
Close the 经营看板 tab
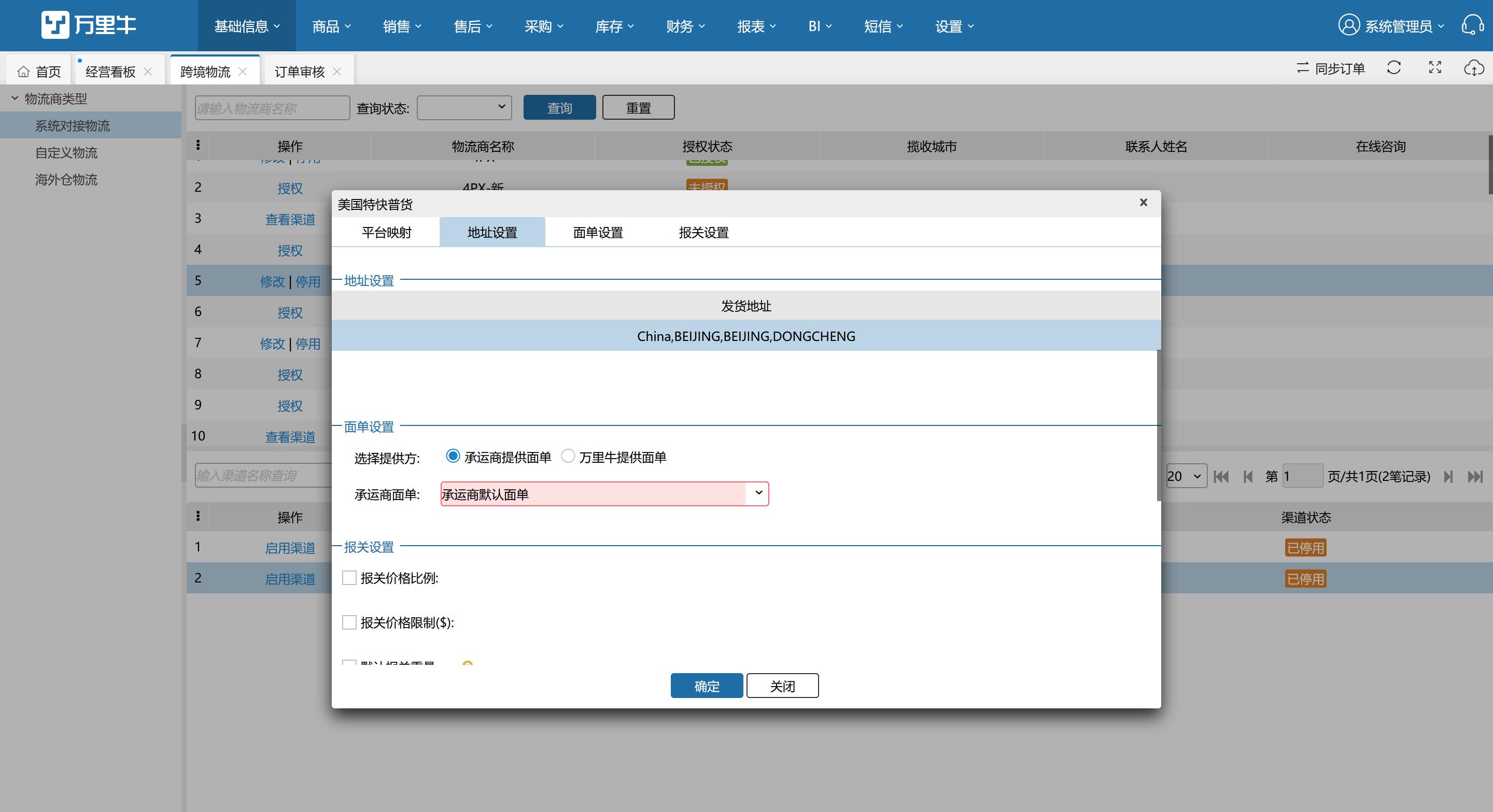tap(148, 71)
